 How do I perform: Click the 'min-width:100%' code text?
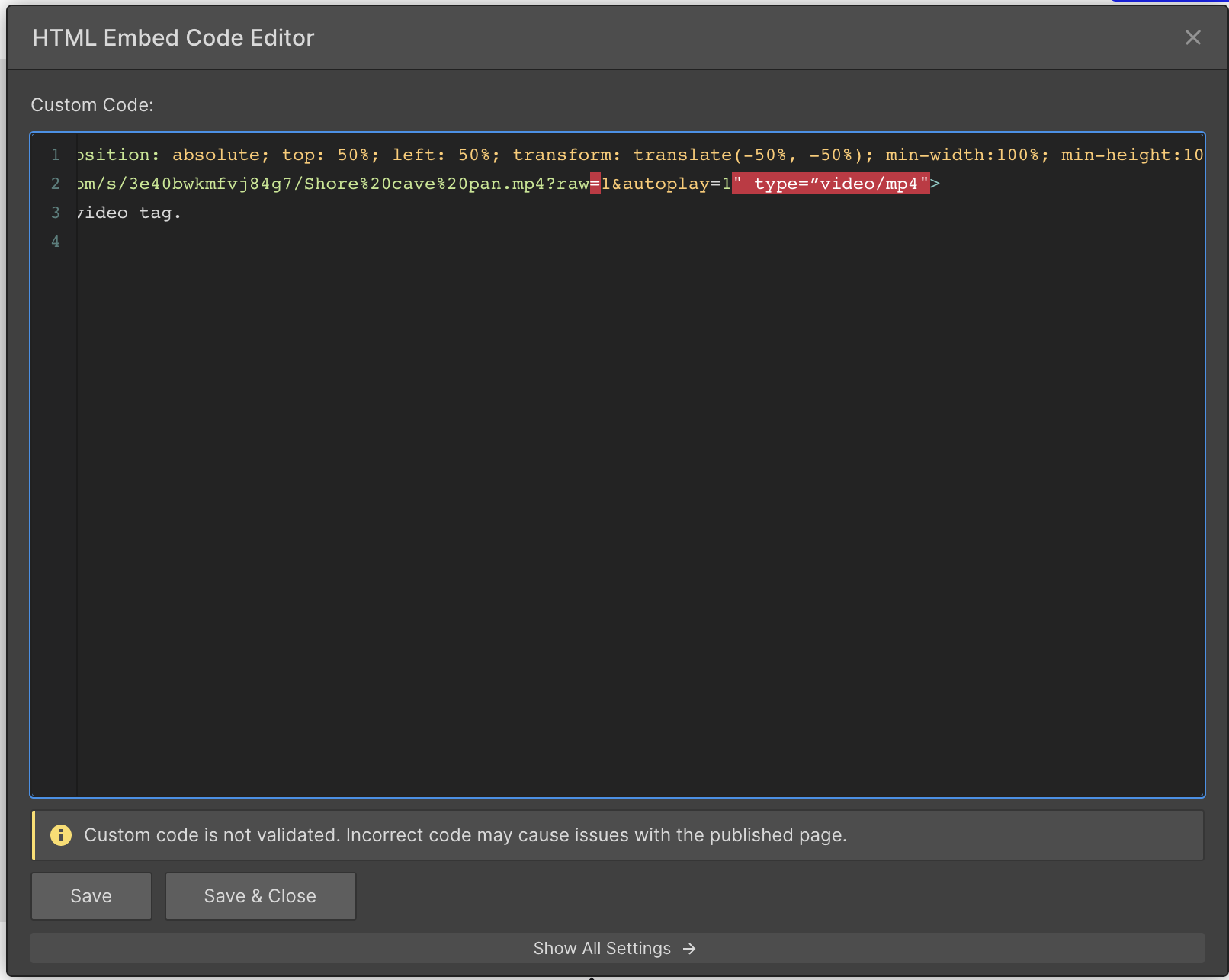click(962, 155)
